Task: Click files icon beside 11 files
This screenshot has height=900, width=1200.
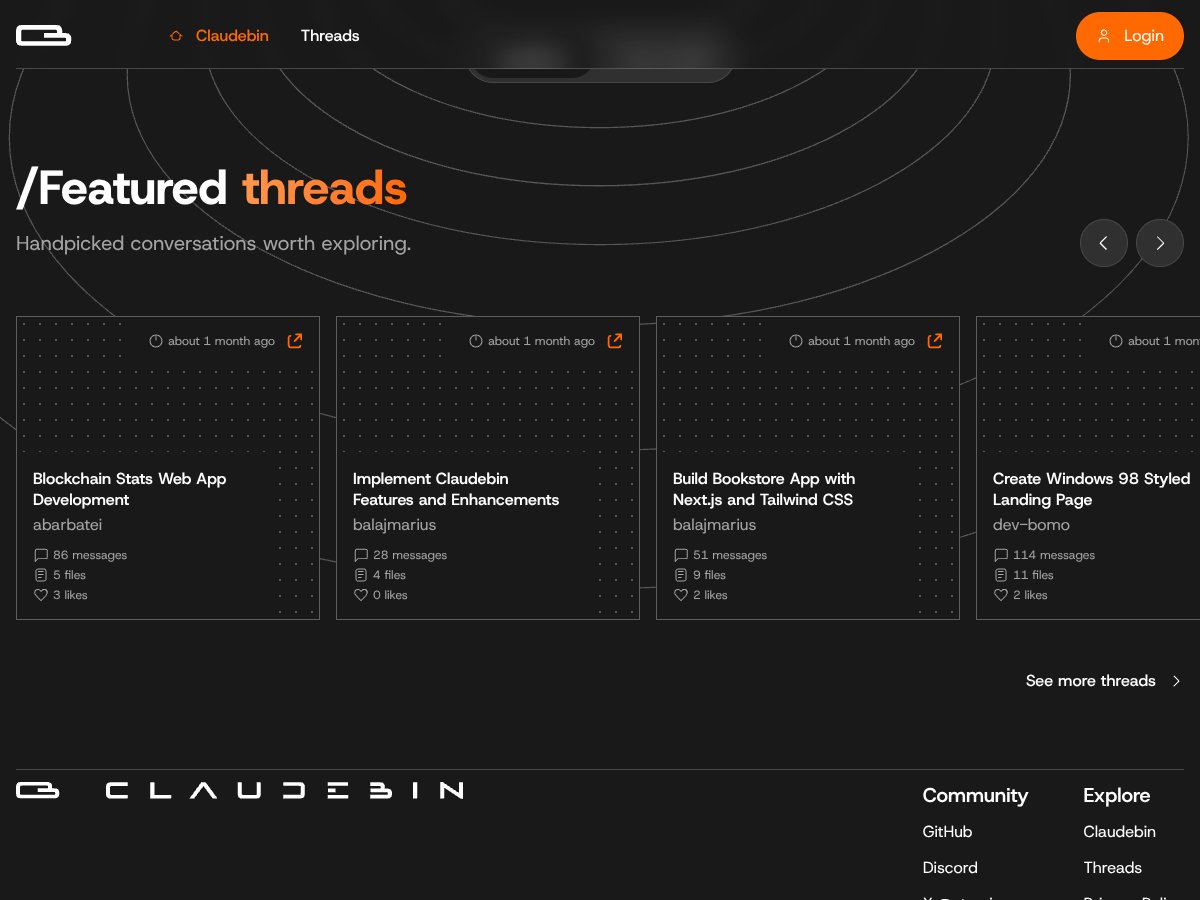Action: click(x=1001, y=575)
